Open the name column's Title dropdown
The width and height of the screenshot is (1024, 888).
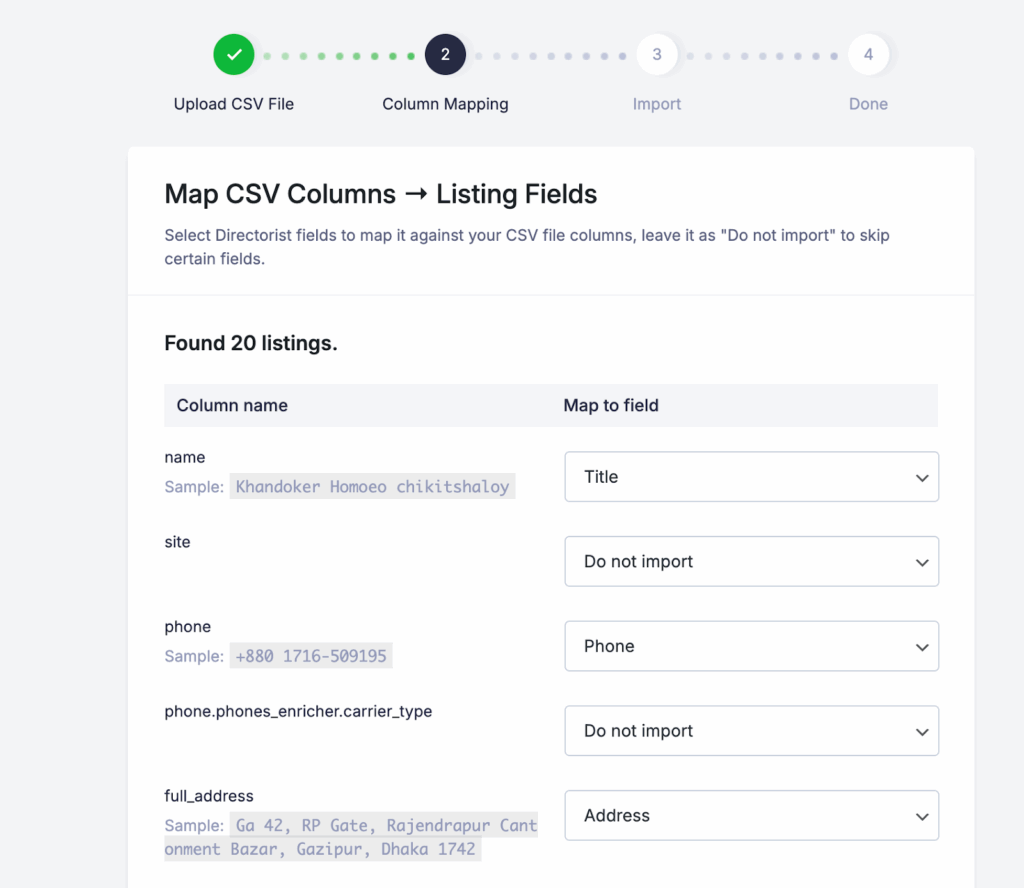tap(751, 477)
